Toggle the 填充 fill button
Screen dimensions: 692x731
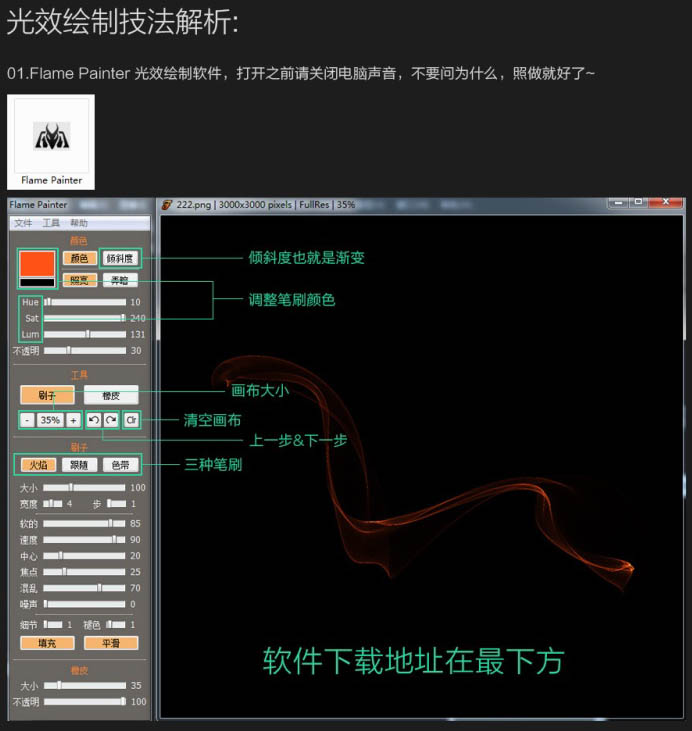[x=47, y=643]
